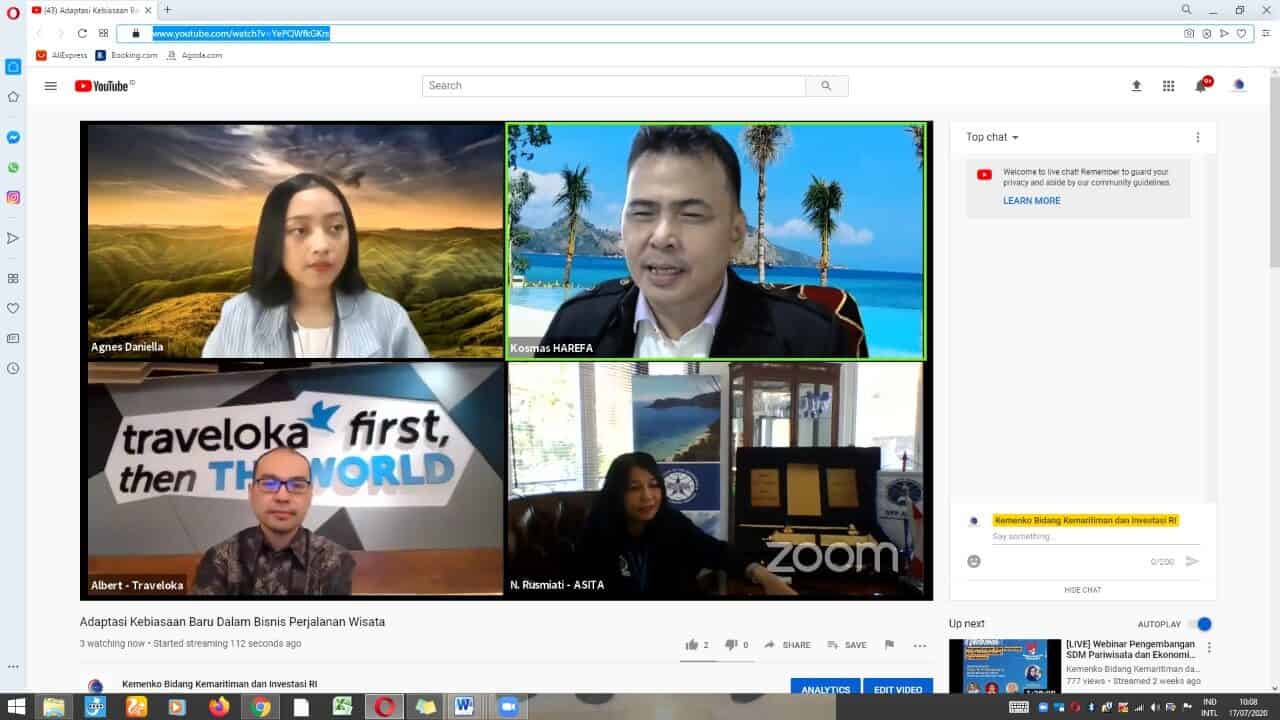1280x720 pixels.
Task: Open ad blocker shield settings
Action: (1207, 33)
